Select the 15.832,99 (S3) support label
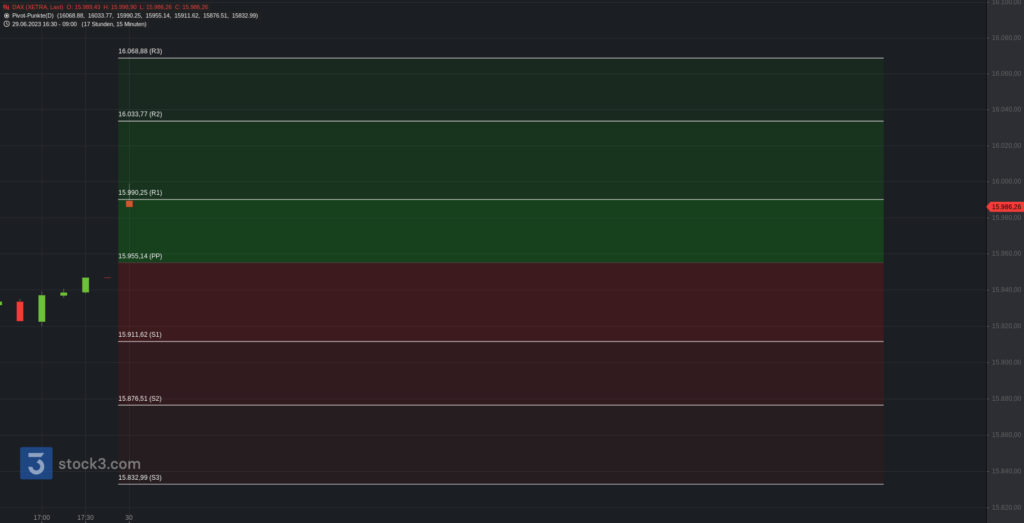Viewport: 1024px width, 523px height. (x=140, y=477)
